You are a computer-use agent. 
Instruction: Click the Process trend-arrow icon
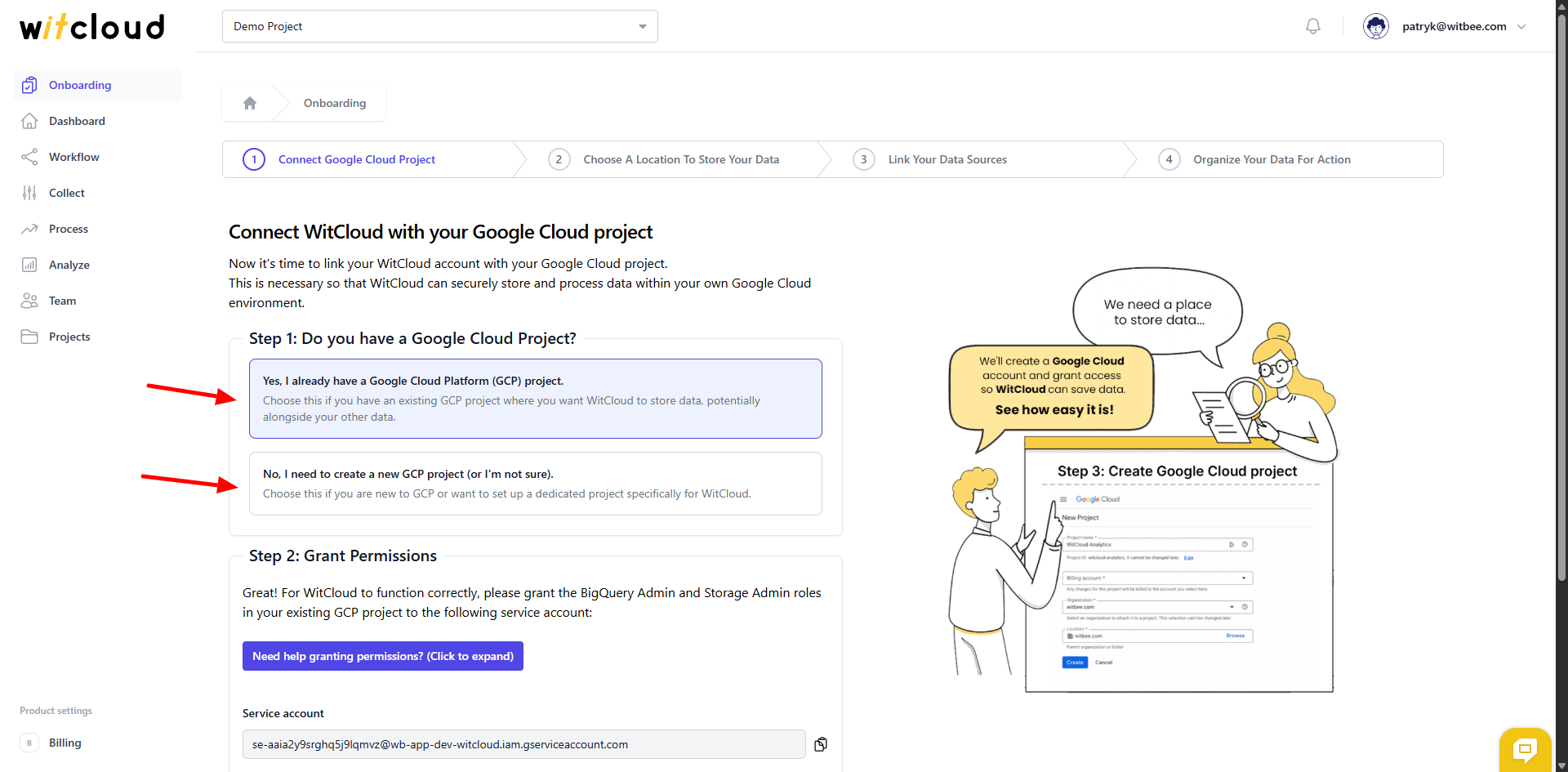(x=29, y=229)
